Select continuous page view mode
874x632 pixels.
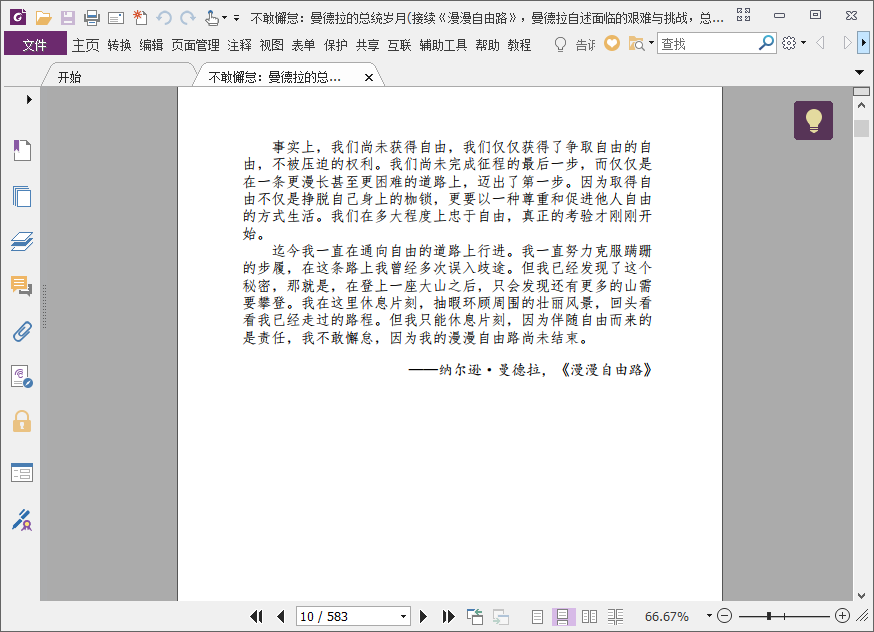pyautogui.click(x=563, y=616)
